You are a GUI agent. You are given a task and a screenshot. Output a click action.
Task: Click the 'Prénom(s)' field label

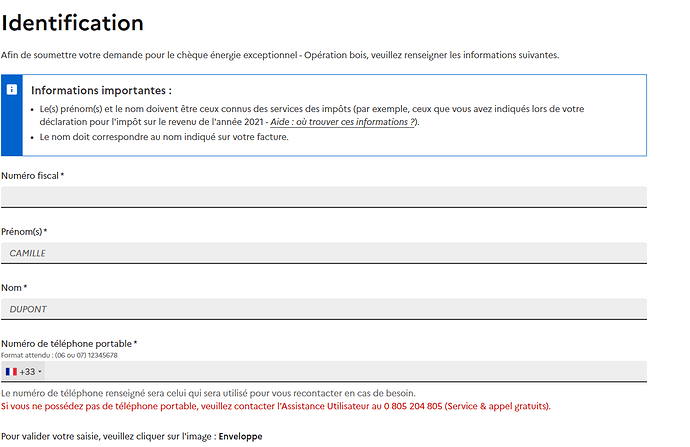[x=24, y=232]
